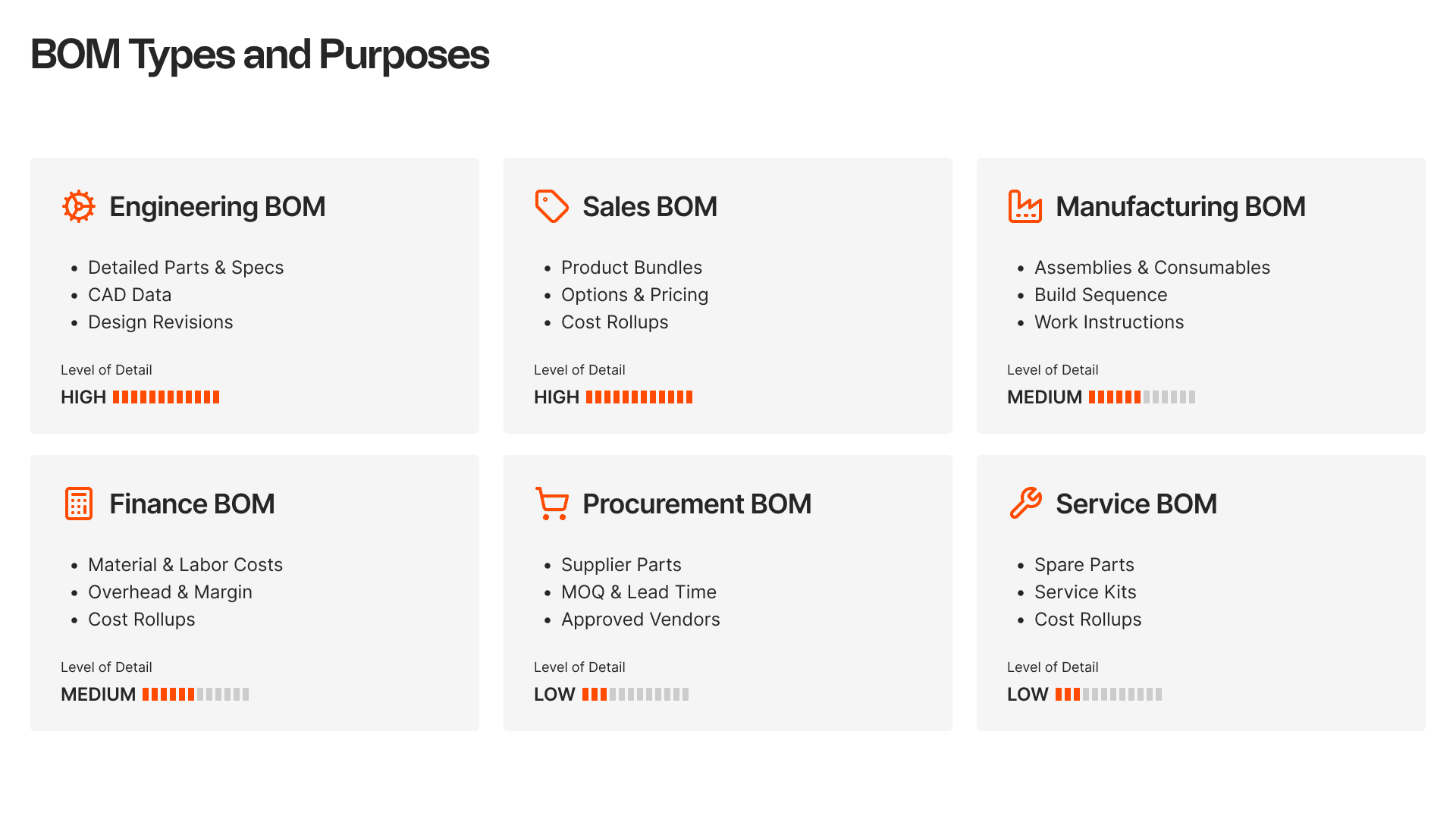The image size is (1456, 819).
Task: Click the Overhead & Margin bullet
Action: point(170,591)
